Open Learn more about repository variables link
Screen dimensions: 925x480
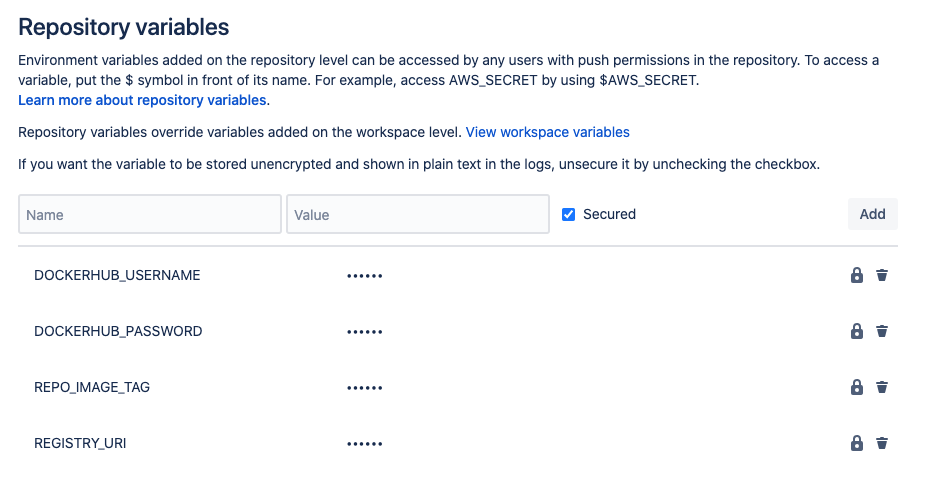[x=142, y=100]
